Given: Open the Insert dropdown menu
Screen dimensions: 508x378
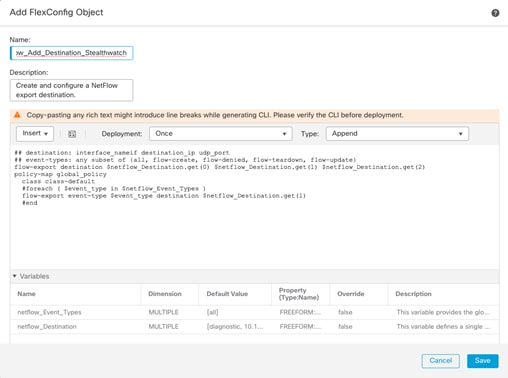Looking at the screenshot, I should click(35, 134).
